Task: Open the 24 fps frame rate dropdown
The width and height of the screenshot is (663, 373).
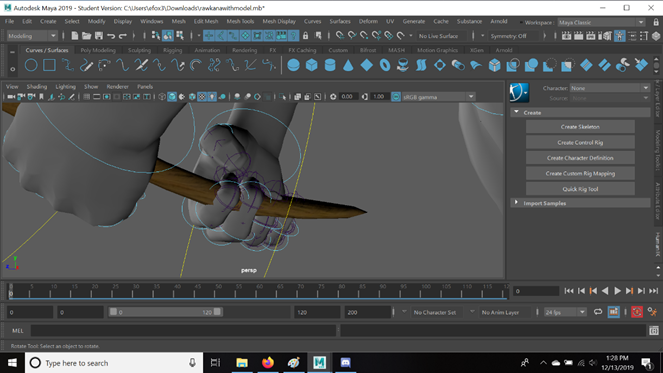Action: coord(564,312)
